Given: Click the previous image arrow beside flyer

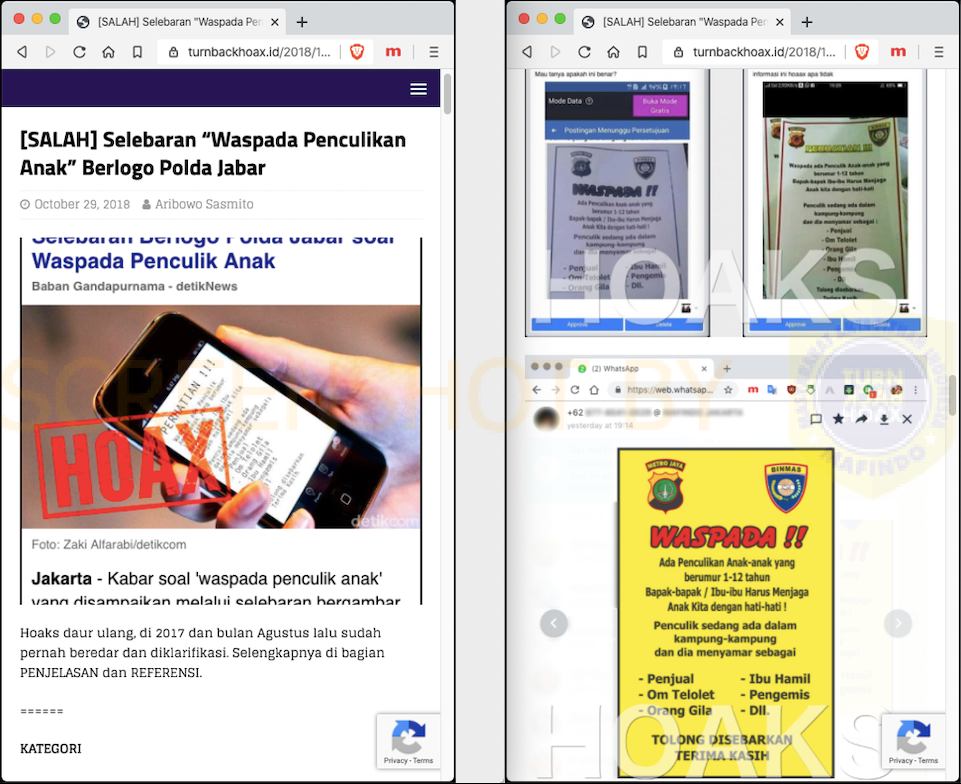Looking at the screenshot, I should tap(554, 623).
